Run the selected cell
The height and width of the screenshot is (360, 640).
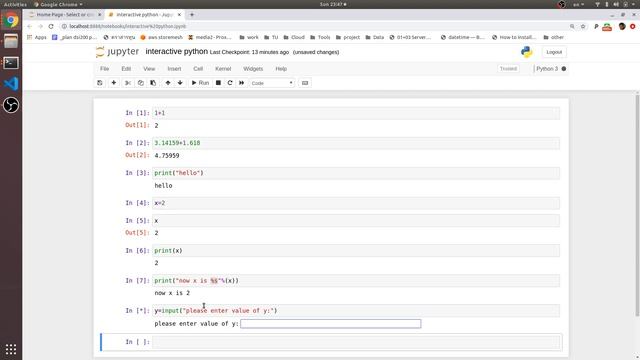click(200, 83)
